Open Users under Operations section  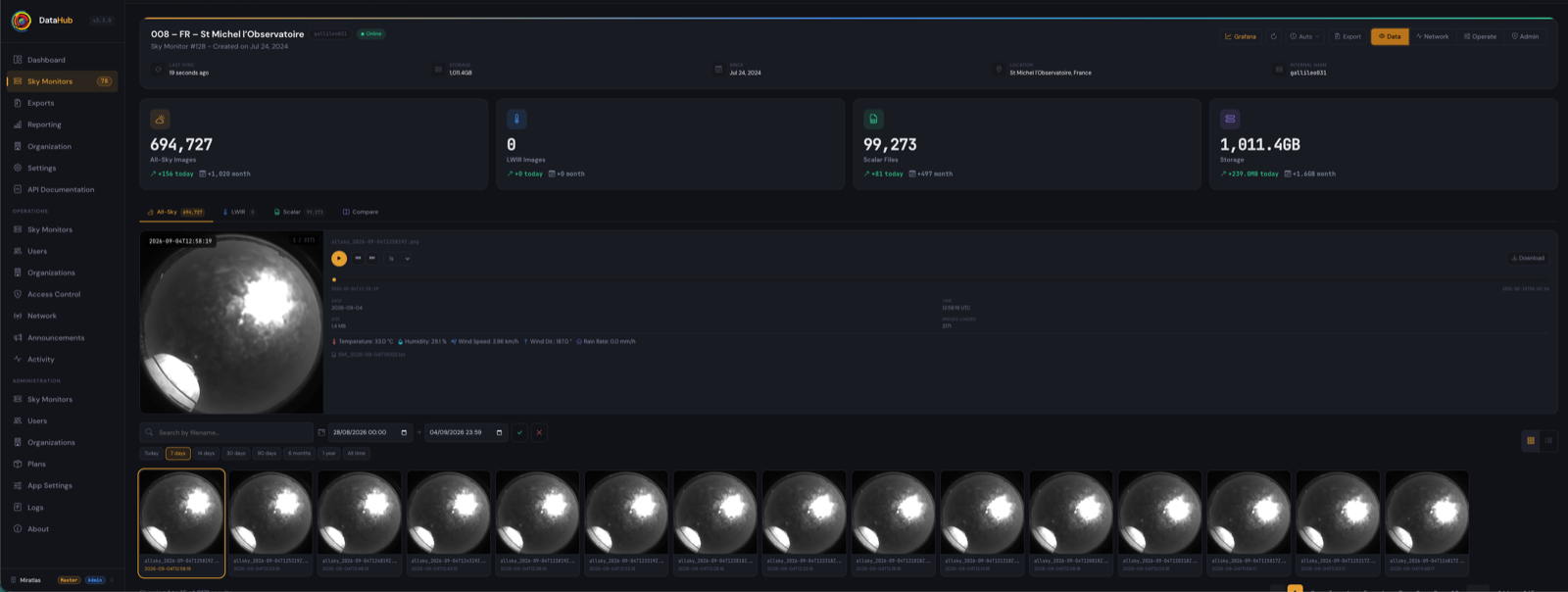62,251
